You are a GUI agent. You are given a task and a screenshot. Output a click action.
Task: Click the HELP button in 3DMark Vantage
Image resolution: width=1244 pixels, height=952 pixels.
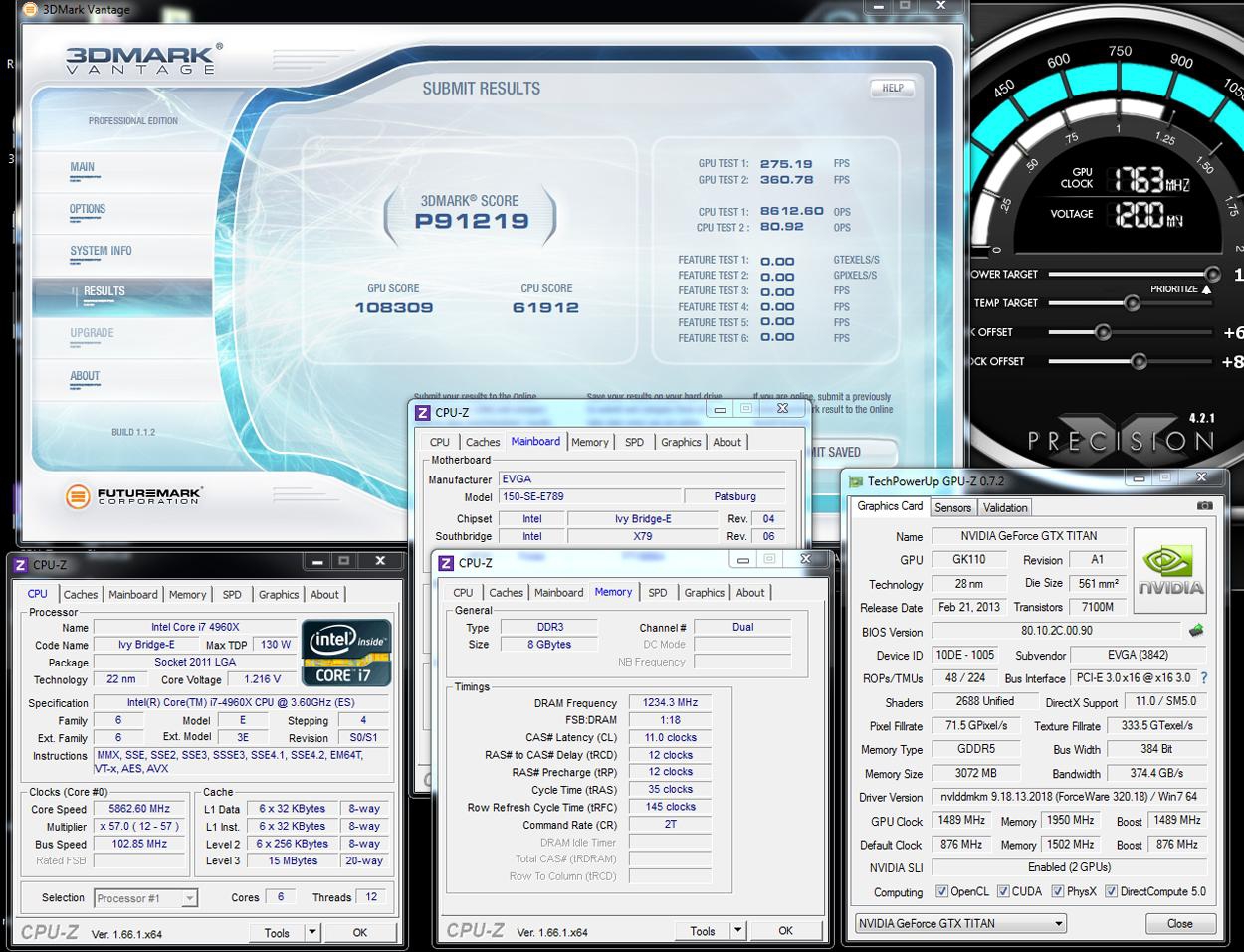[893, 88]
